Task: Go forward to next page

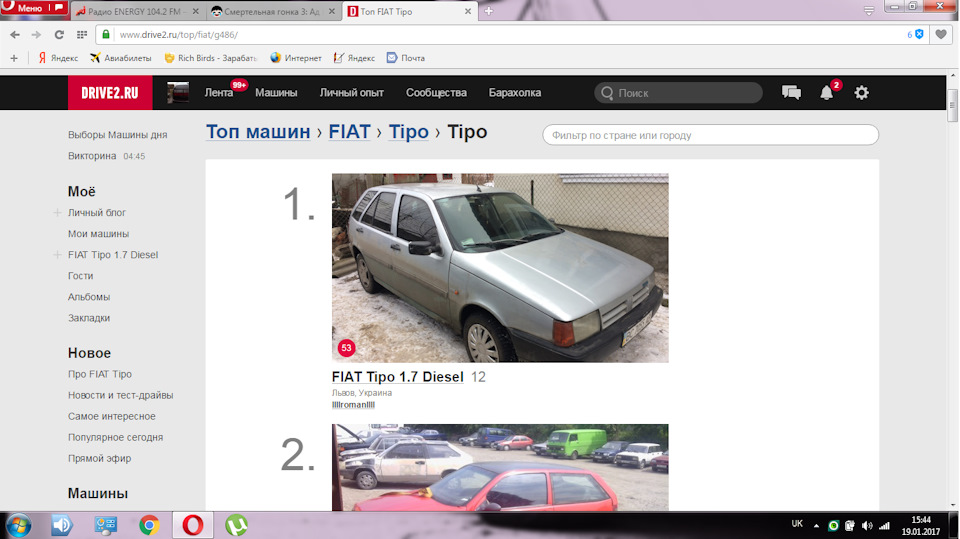Action: [x=37, y=35]
